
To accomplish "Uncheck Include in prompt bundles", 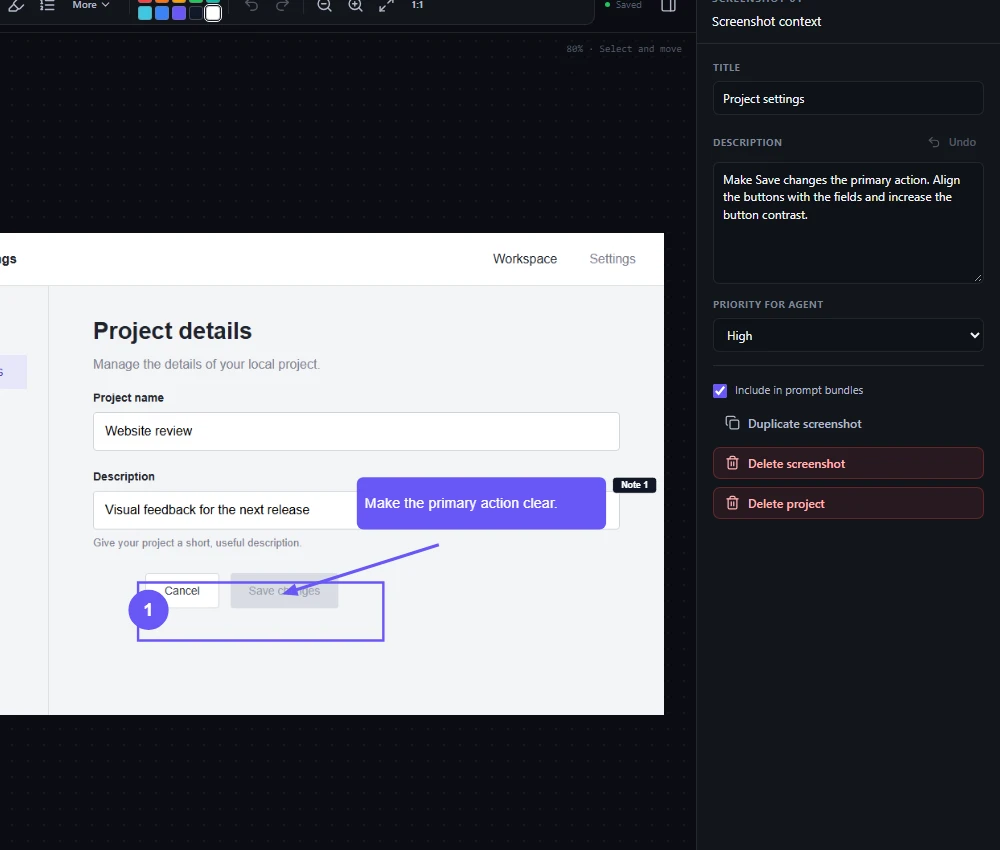I will click(720, 391).
